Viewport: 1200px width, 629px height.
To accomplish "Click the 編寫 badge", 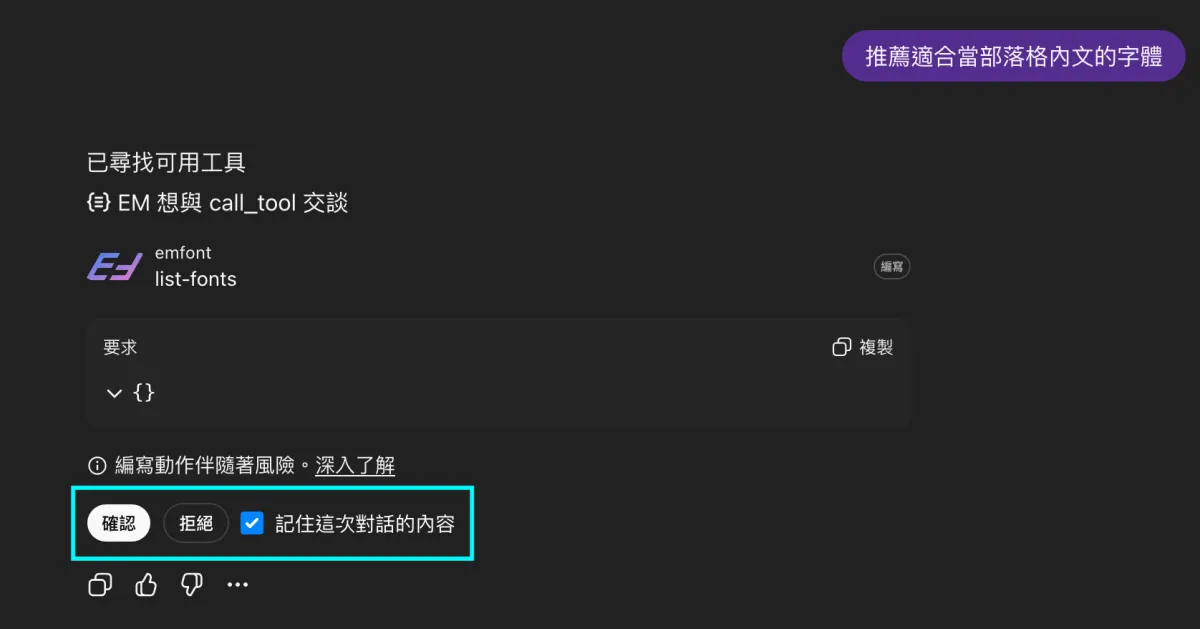I will point(891,266).
